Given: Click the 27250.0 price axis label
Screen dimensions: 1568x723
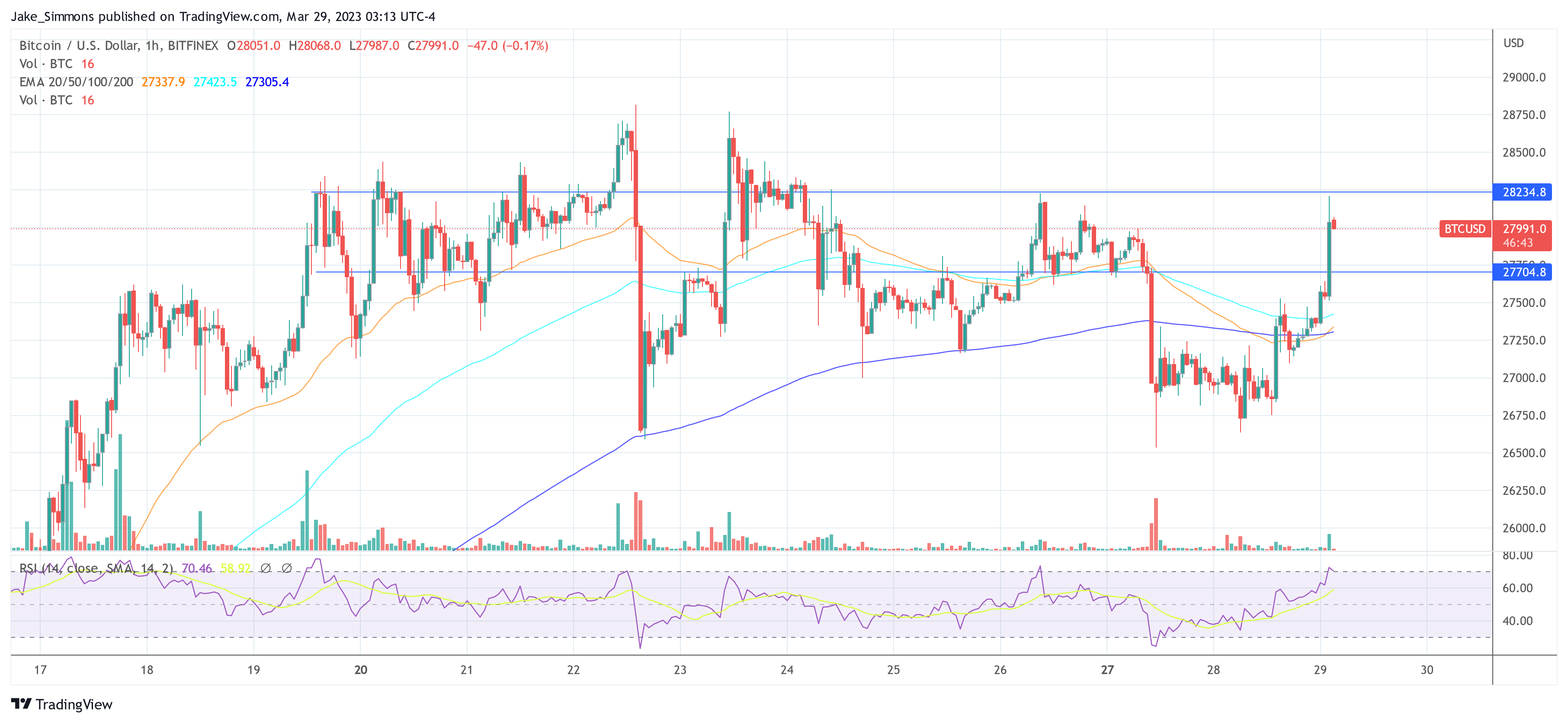Looking at the screenshot, I should point(1523,340).
